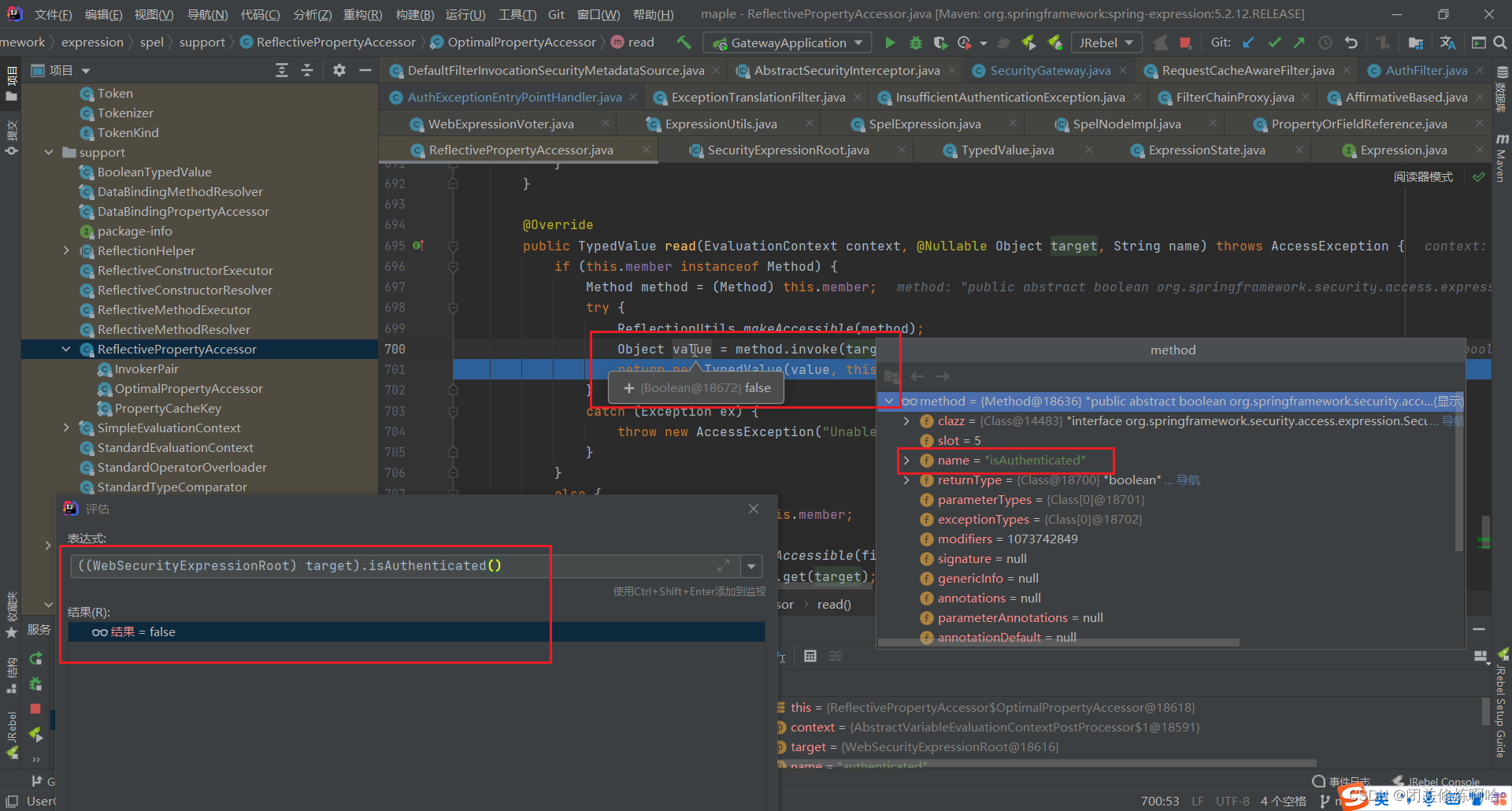Collapse the ReflectivePropertyAccessor tree node
1512x811 pixels.
coord(66,349)
